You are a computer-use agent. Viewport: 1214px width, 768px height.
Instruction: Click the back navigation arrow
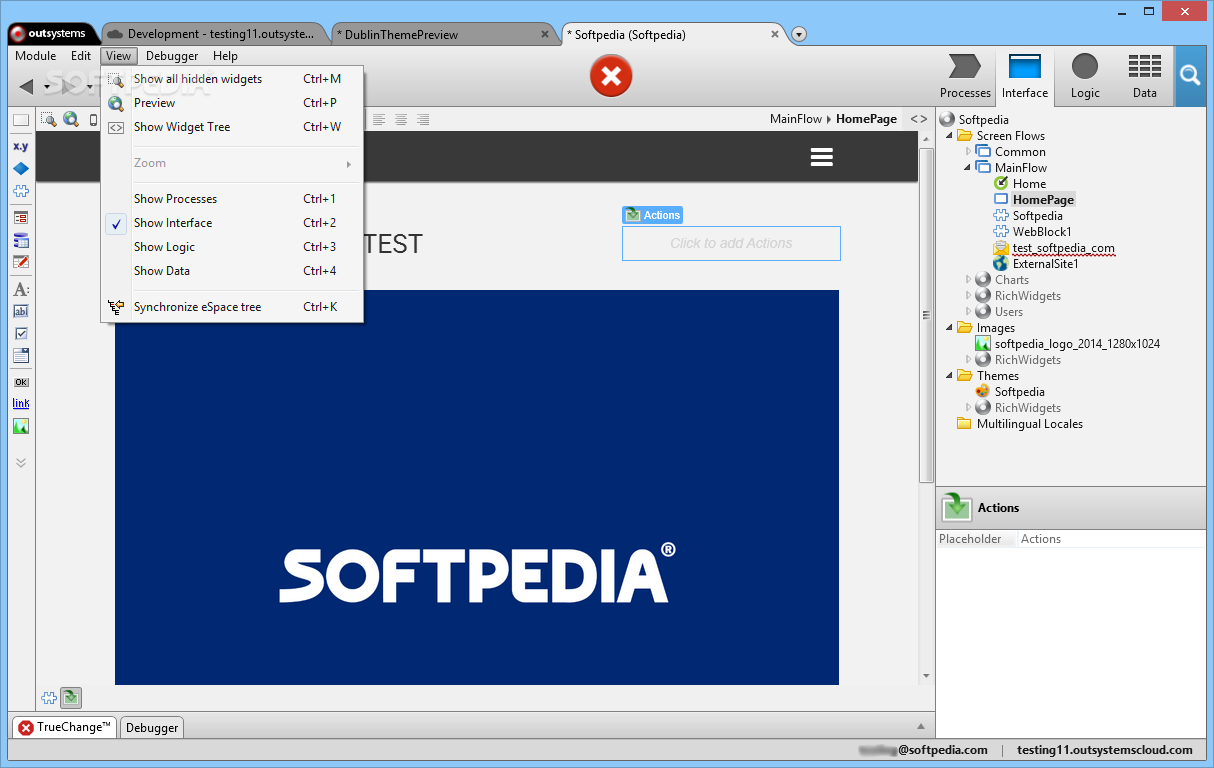(26, 86)
